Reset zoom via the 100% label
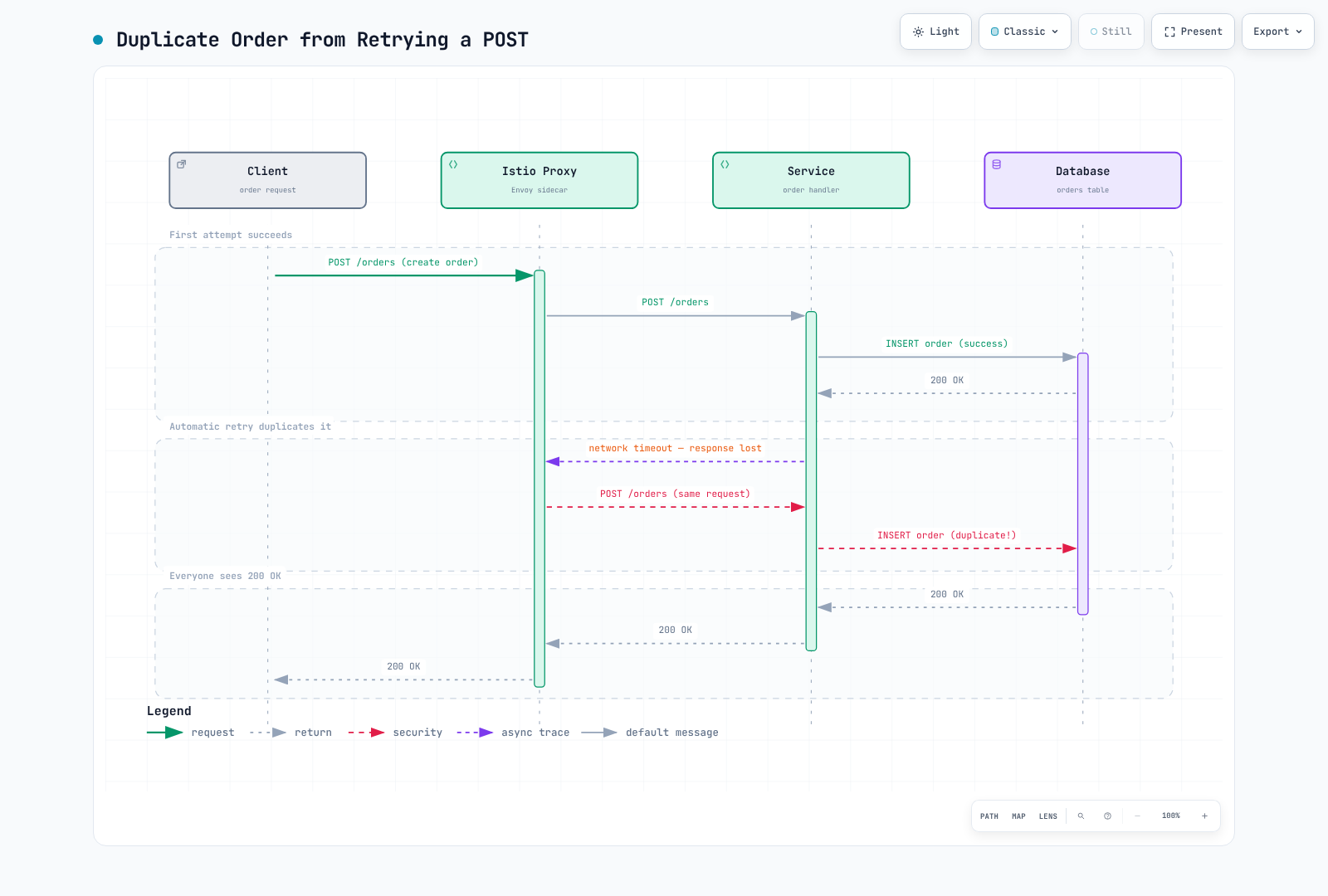1328x896 pixels. pos(1170,816)
